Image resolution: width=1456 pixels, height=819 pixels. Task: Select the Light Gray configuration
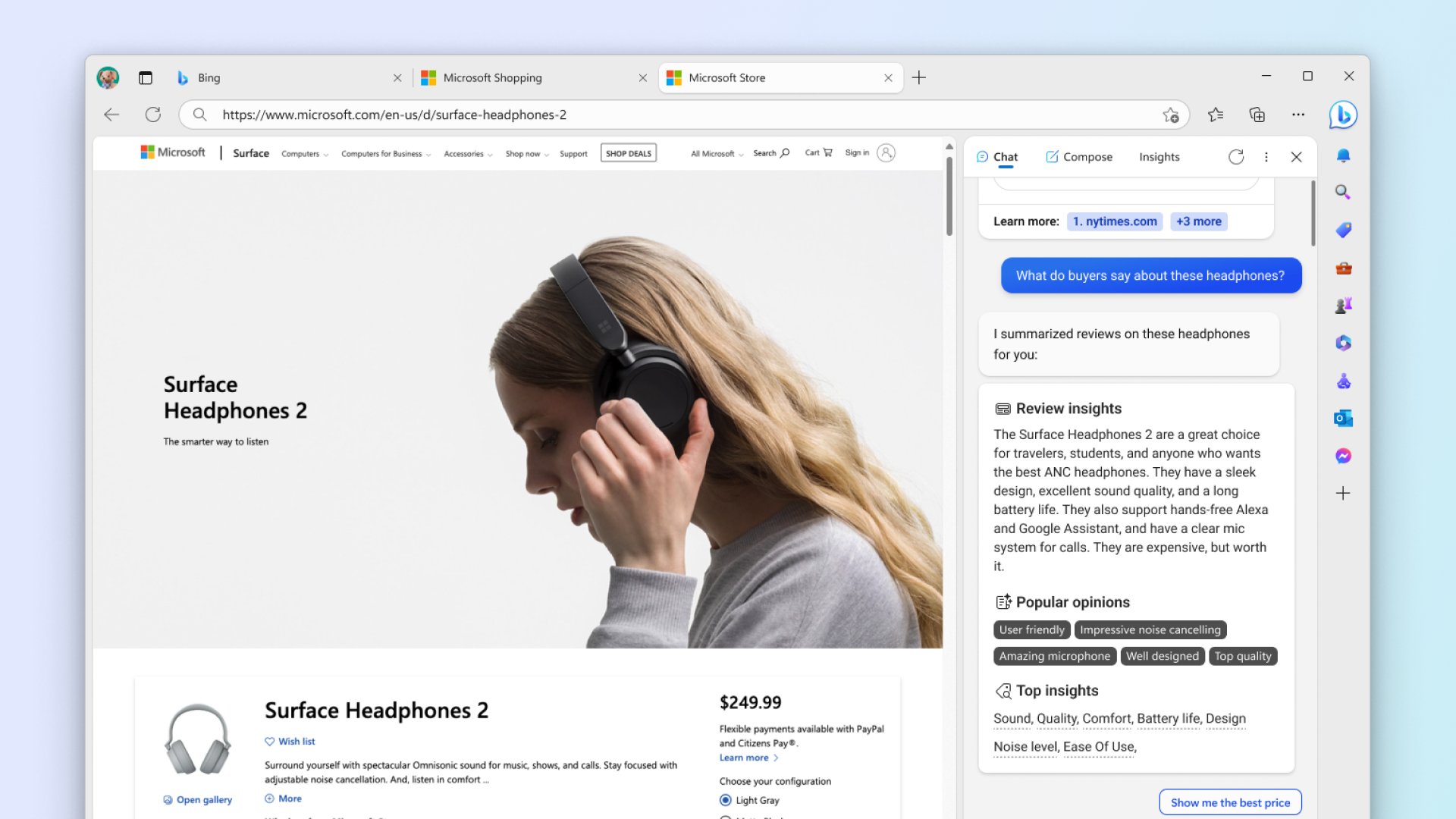point(726,800)
